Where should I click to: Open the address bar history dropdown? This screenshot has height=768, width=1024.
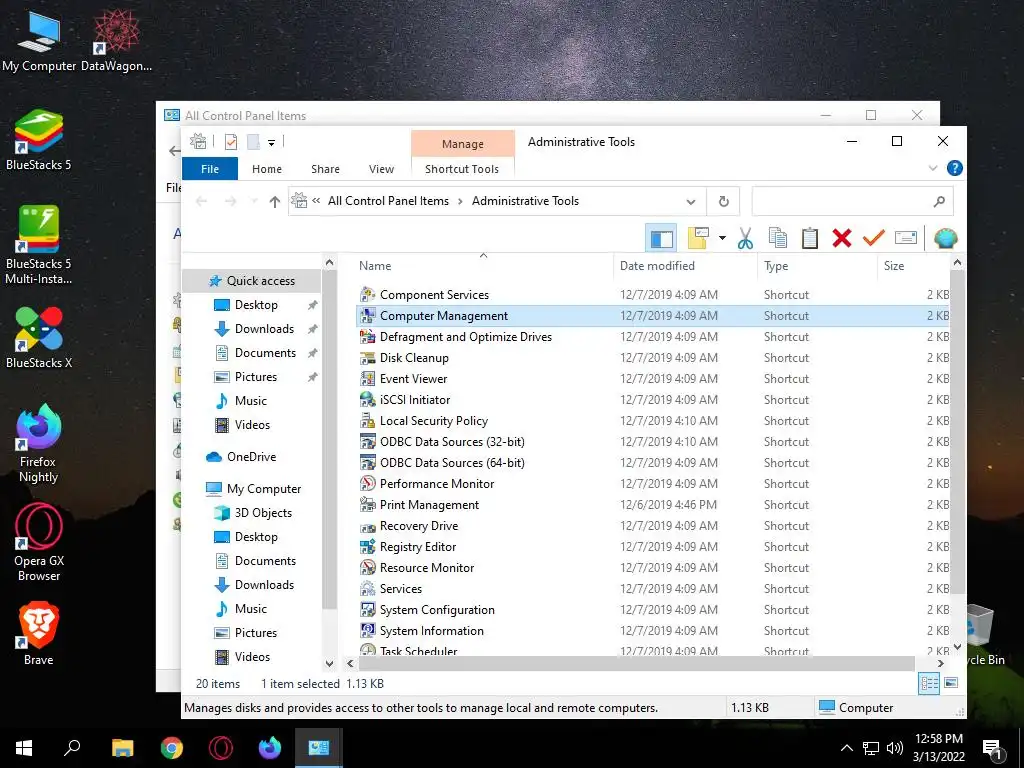click(x=690, y=202)
